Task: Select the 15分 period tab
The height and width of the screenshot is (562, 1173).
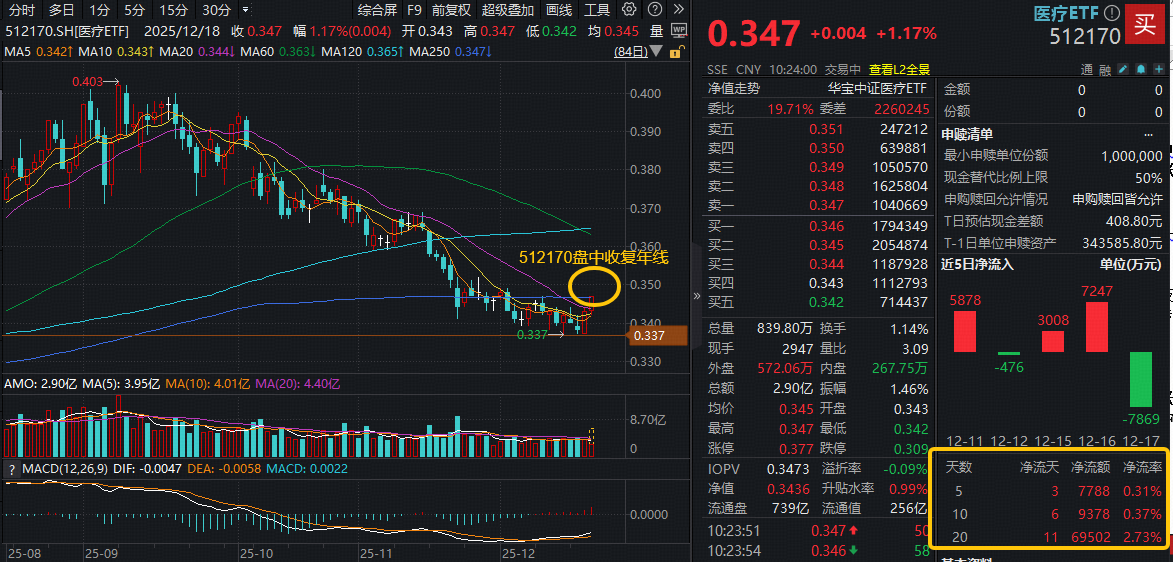Action: (x=173, y=10)
